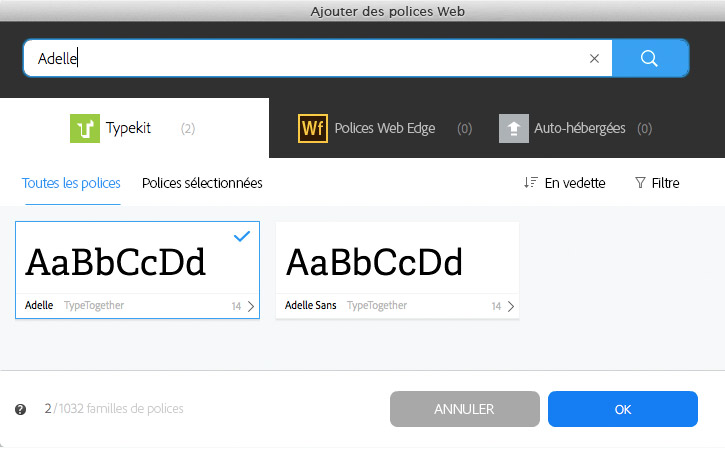Image resolution: width=725 pixels, height=451 pixels.
Task: Clear the search field with the X icon
Action: click(x=594, y=58)
